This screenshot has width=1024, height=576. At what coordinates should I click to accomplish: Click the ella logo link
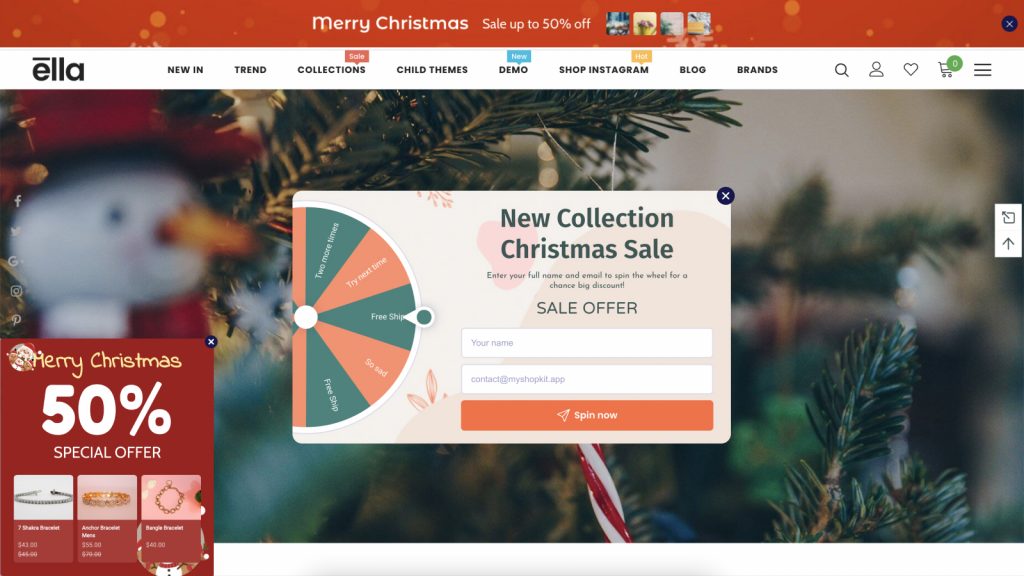coord(58,69)
